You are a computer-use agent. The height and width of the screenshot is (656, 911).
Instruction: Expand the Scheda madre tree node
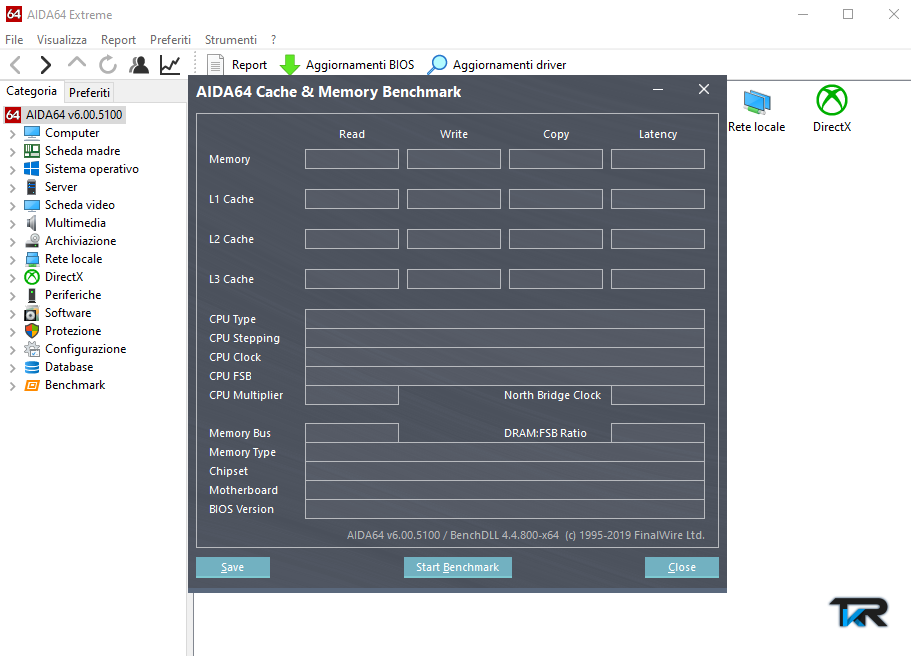tap(13, 152)
